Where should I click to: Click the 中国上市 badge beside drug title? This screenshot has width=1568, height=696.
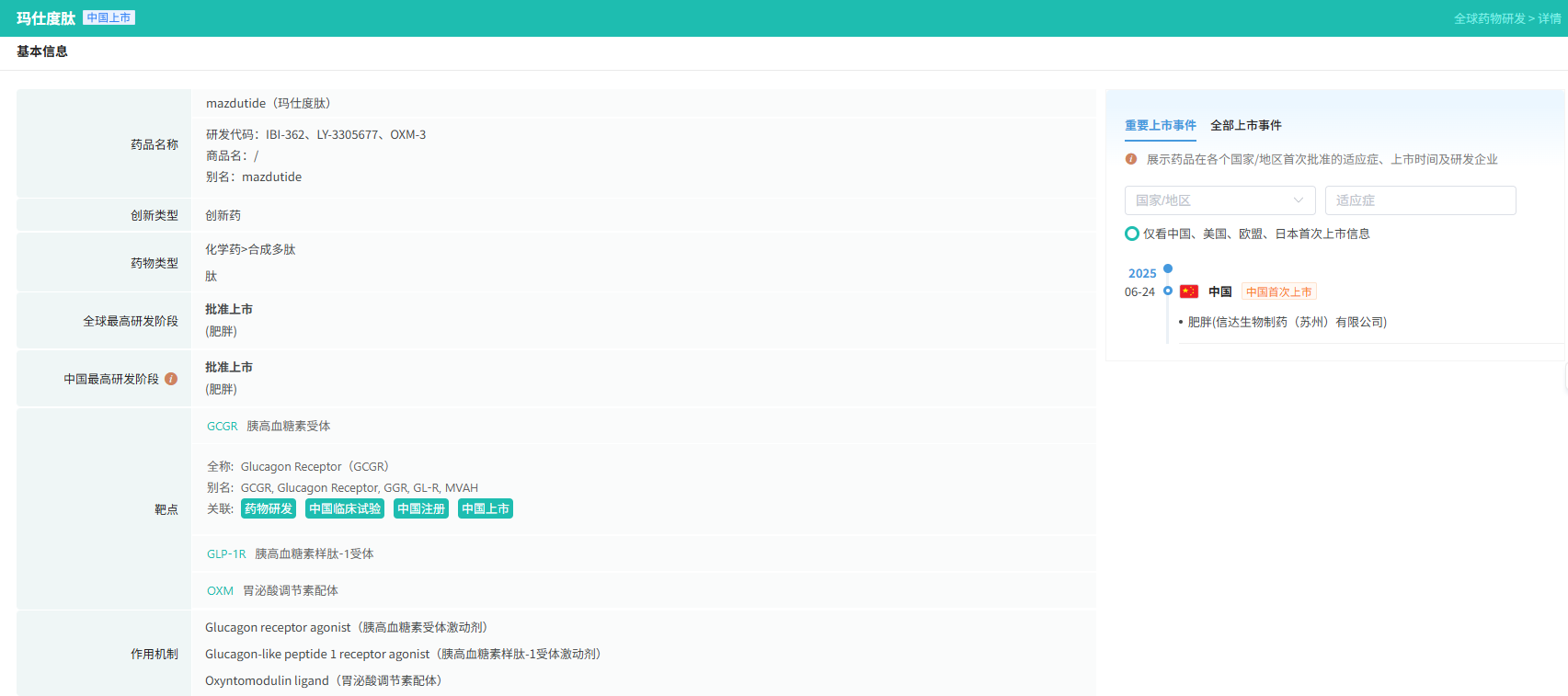click(x=109, y=17)
